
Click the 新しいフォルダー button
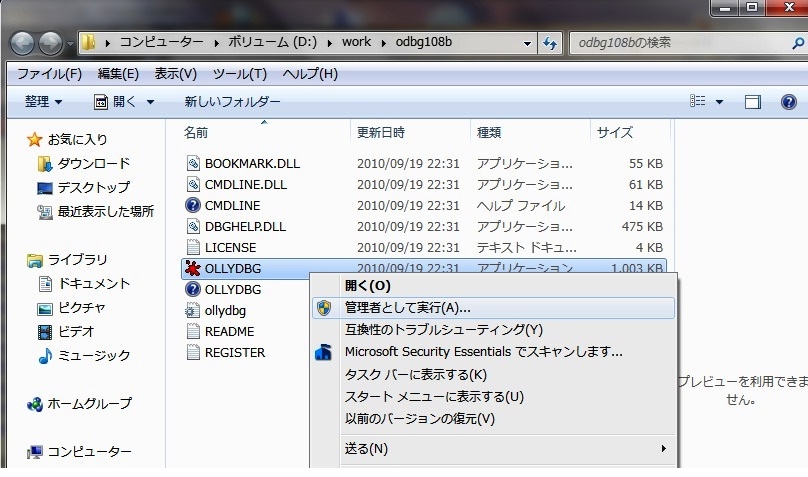232,102
